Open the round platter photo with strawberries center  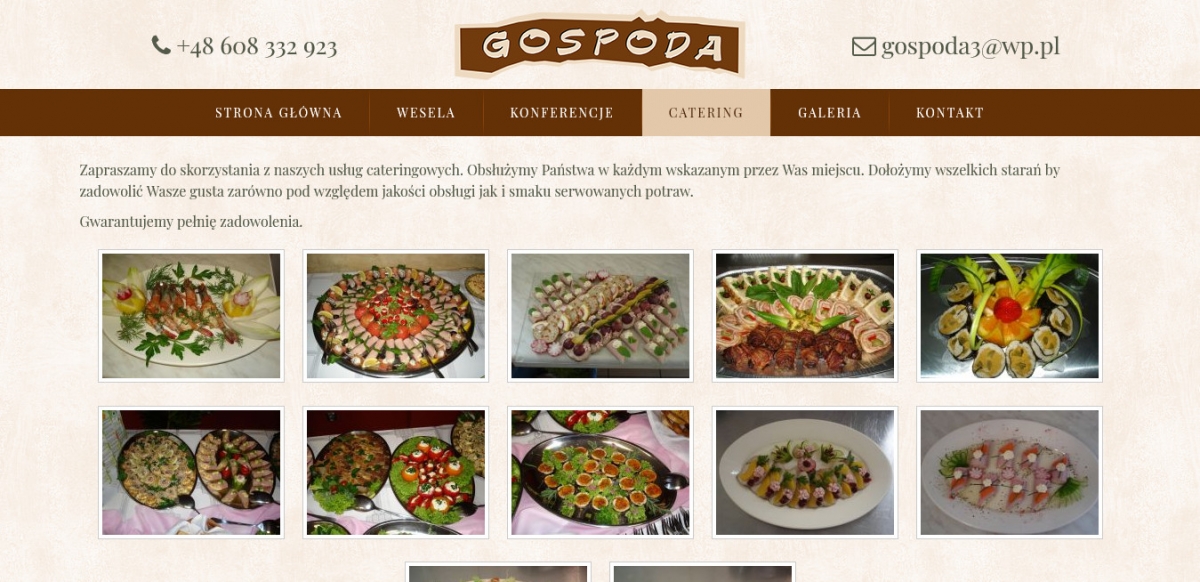(395, 316)
